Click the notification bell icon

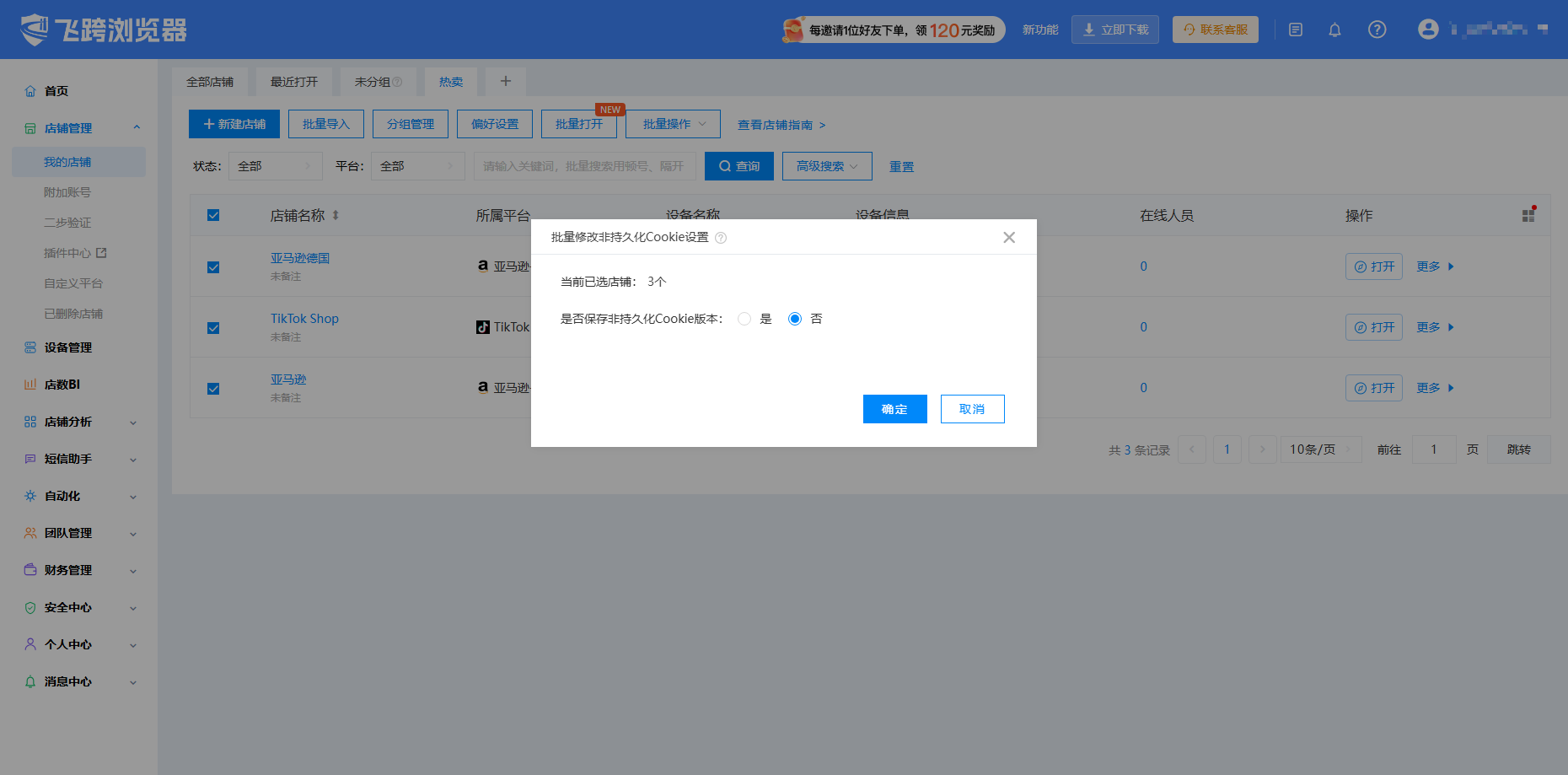1334,30
